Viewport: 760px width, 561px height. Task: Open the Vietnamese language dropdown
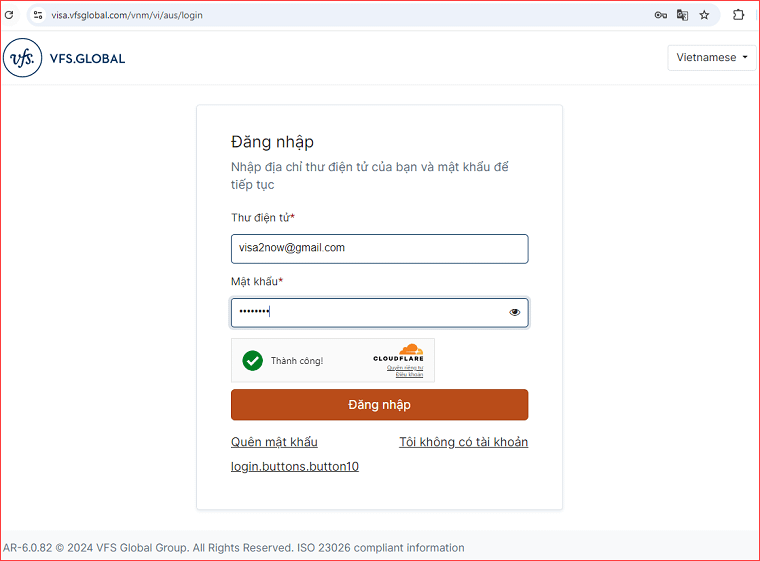pos(713,58)
